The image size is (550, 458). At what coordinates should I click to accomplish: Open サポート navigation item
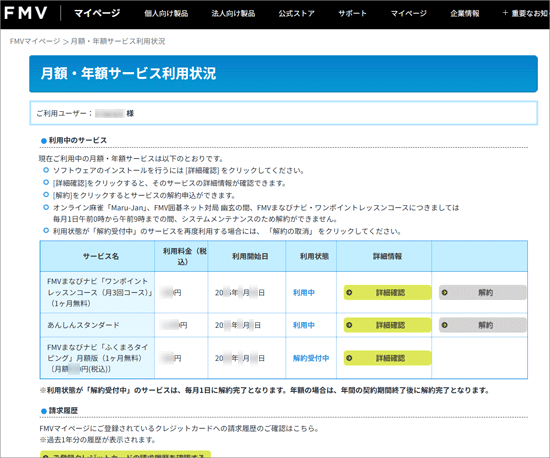pyautogui.click(x=353, y=14)
